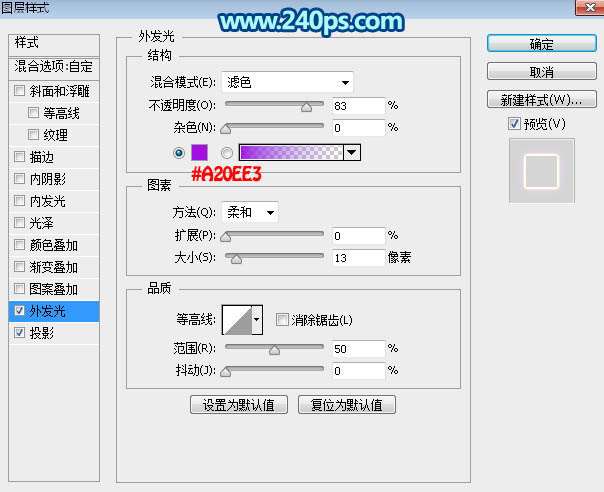Click the 不透明度 slider handle
The image size is (604, 492).
point(307,107)
